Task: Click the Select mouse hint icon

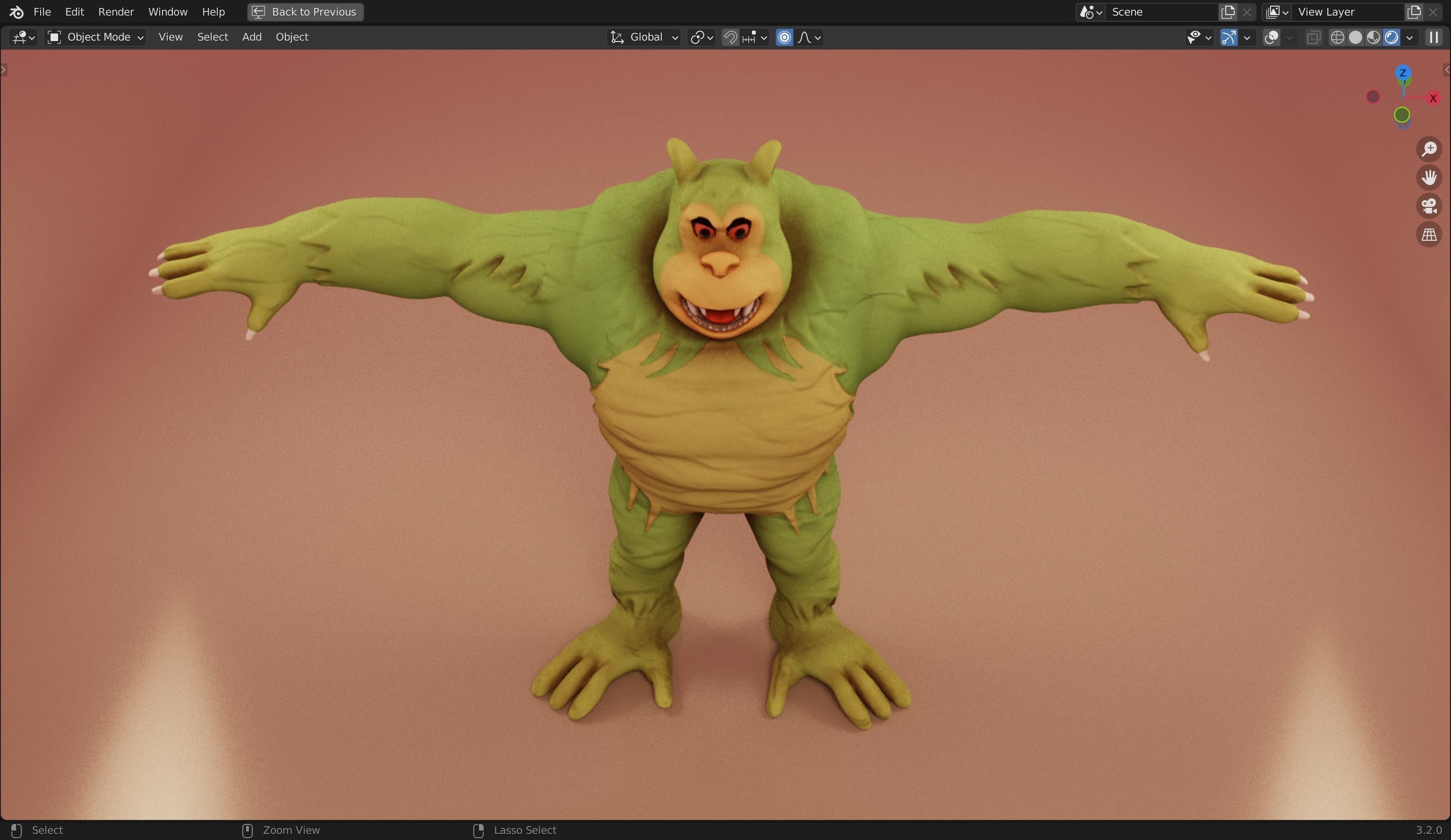Action: (x=16, y=830)
